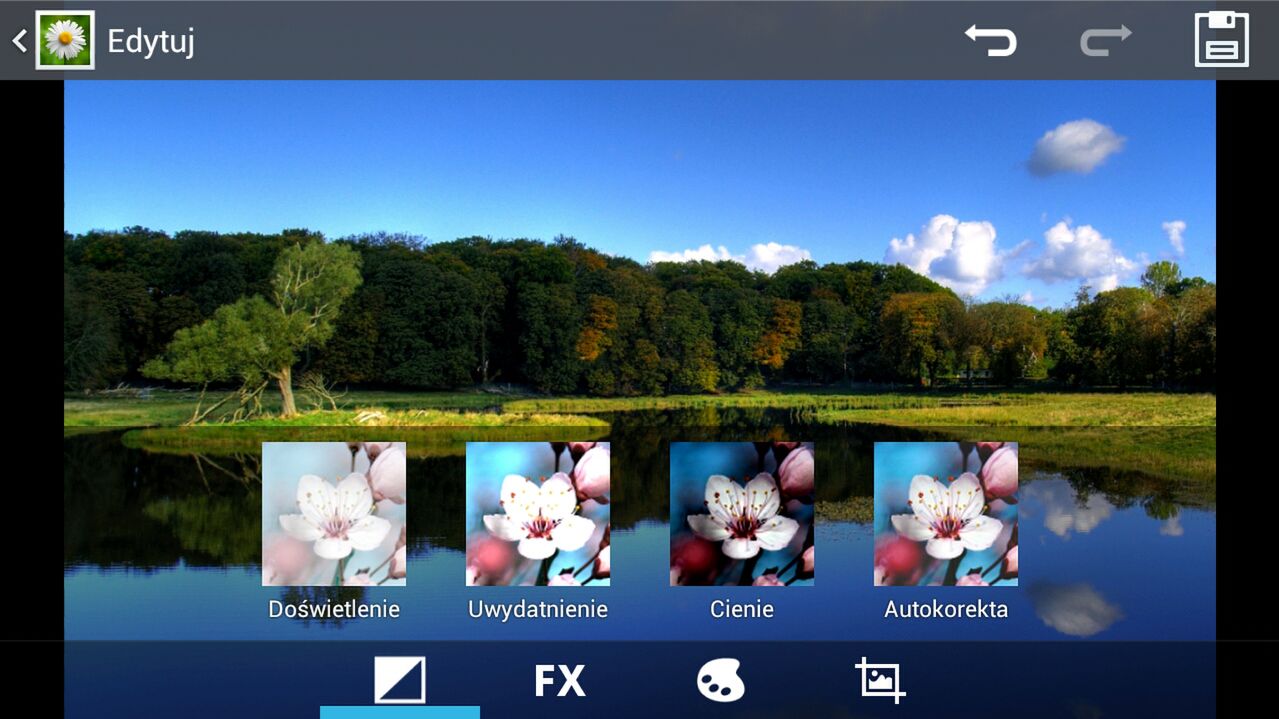The image size is (1279, 719).
Task: Open the FX effects tab
Action: coord(560,681)
